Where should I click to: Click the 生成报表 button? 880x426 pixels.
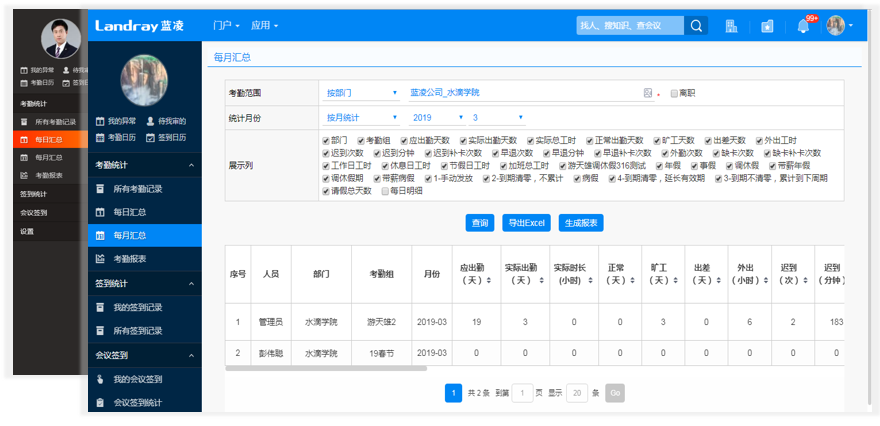coord(581,223)
